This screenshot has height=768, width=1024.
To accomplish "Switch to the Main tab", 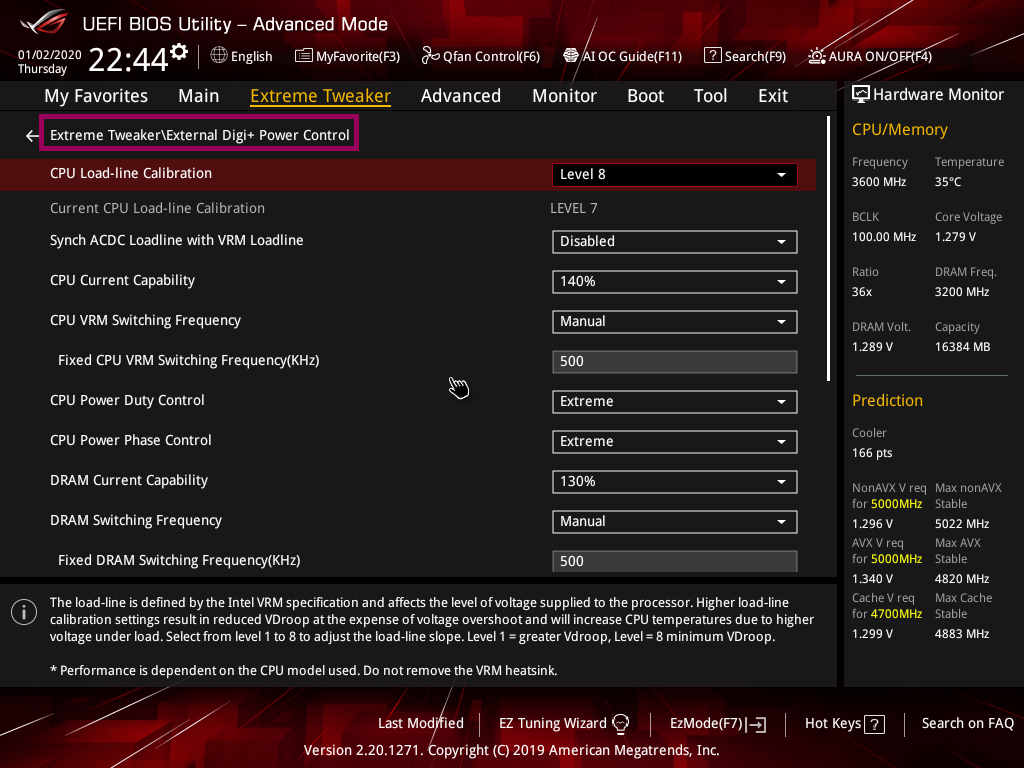I will coord(199,96).
